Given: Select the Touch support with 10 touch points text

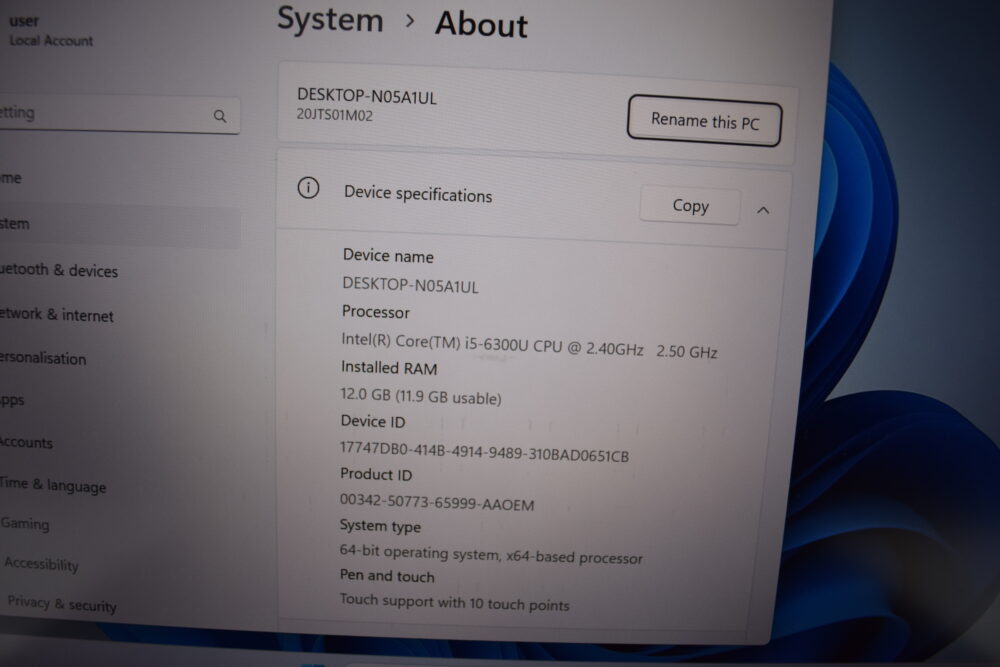Looking at the screenshot, I should [454, 602].
